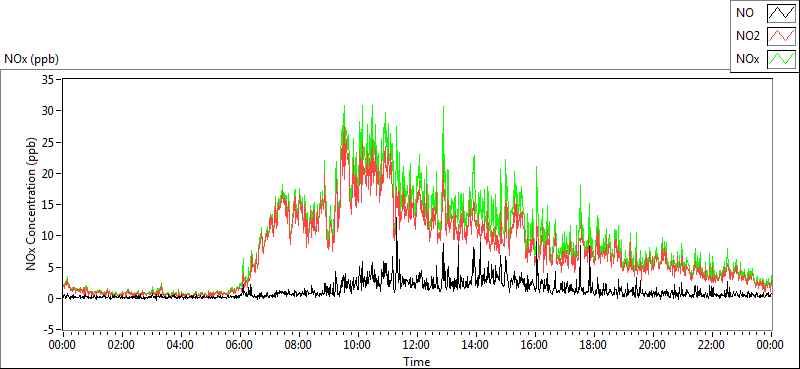Click the 15 y-axis scale value

(48, 205)
